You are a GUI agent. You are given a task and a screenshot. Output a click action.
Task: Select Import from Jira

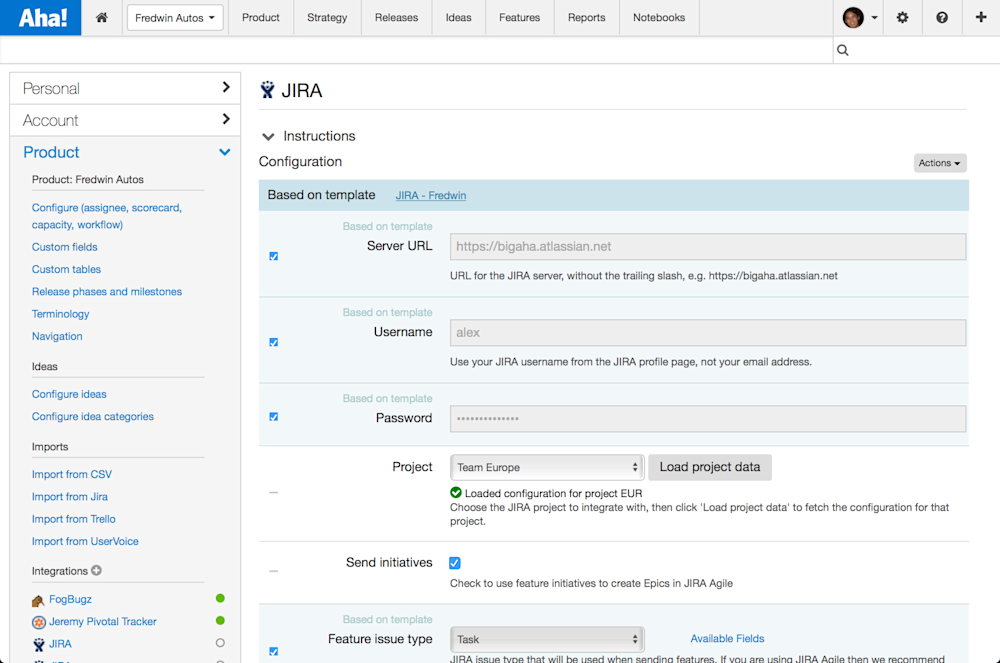[70, 497]
